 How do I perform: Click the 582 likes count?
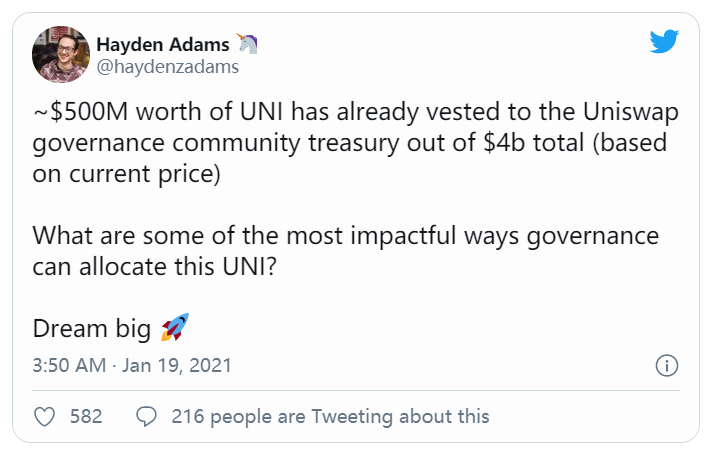pyautogui.click(x=86, y=416)
